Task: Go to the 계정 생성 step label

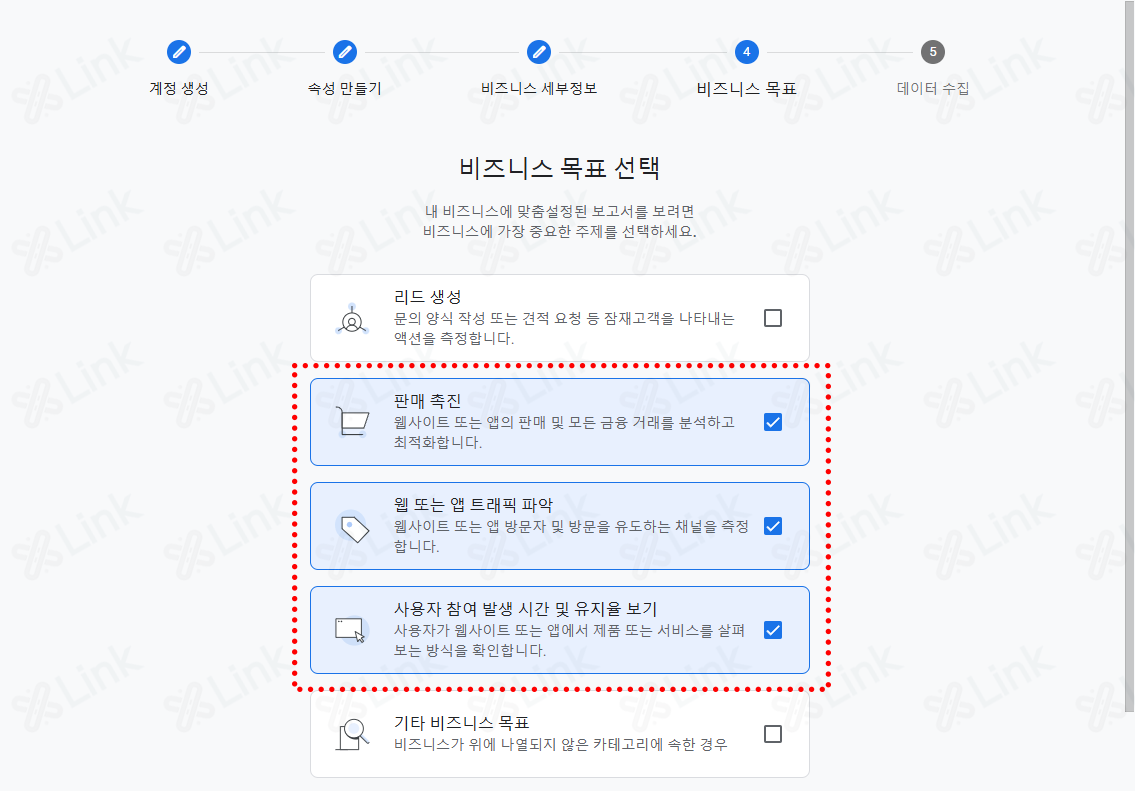Action: pyautogui.click(x=179, y=88)
